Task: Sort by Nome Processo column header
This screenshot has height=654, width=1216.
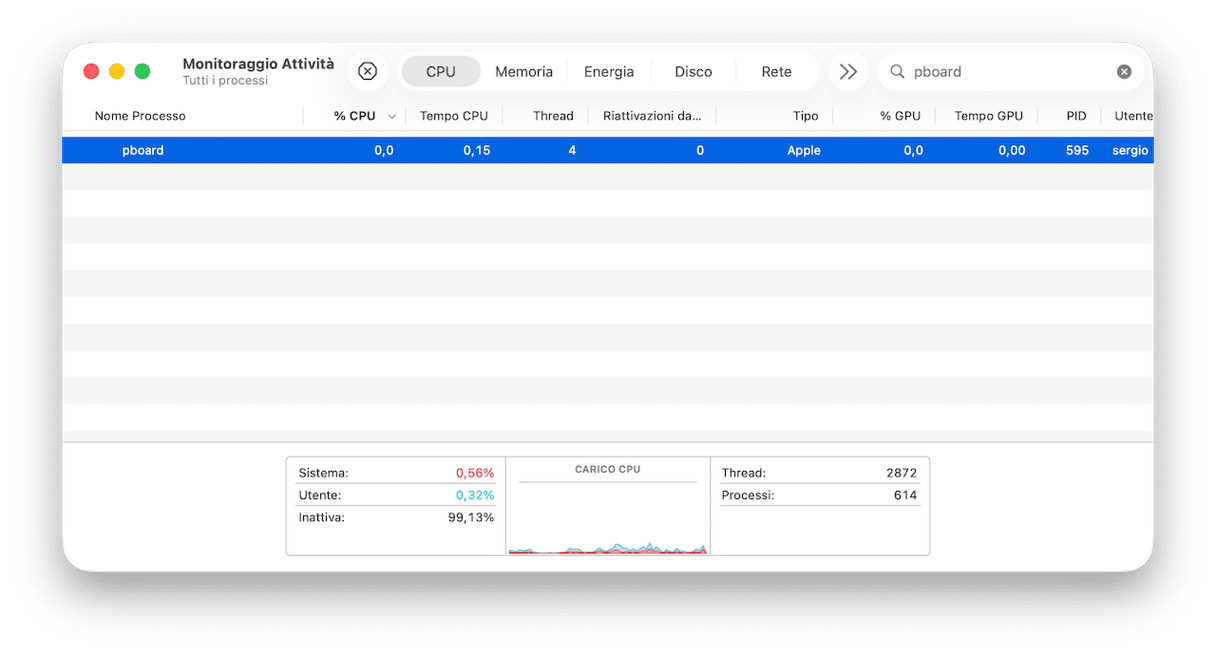Action: coord(140,116)
